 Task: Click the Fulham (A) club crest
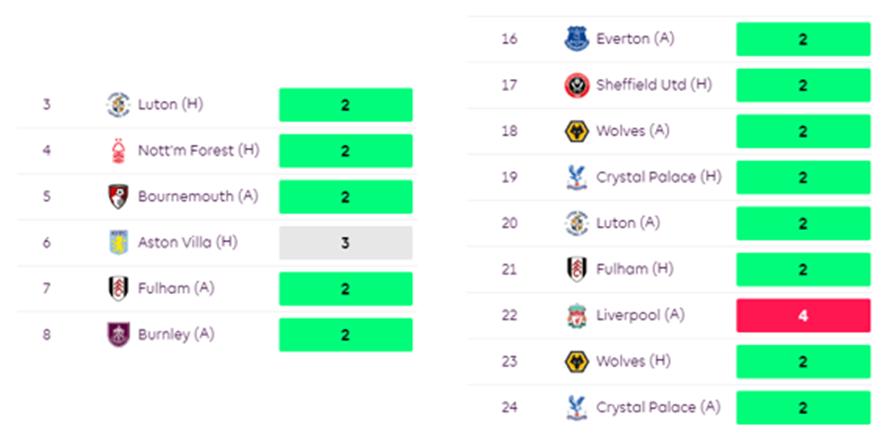coord(118,289)
